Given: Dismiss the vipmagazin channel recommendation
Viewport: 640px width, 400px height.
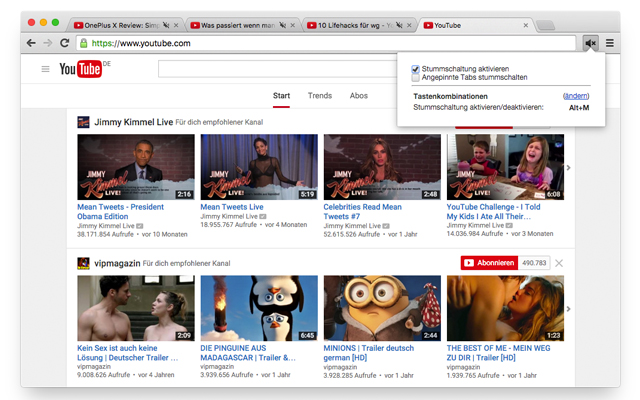Looking at the screenshot, I should tap(559, 263).
